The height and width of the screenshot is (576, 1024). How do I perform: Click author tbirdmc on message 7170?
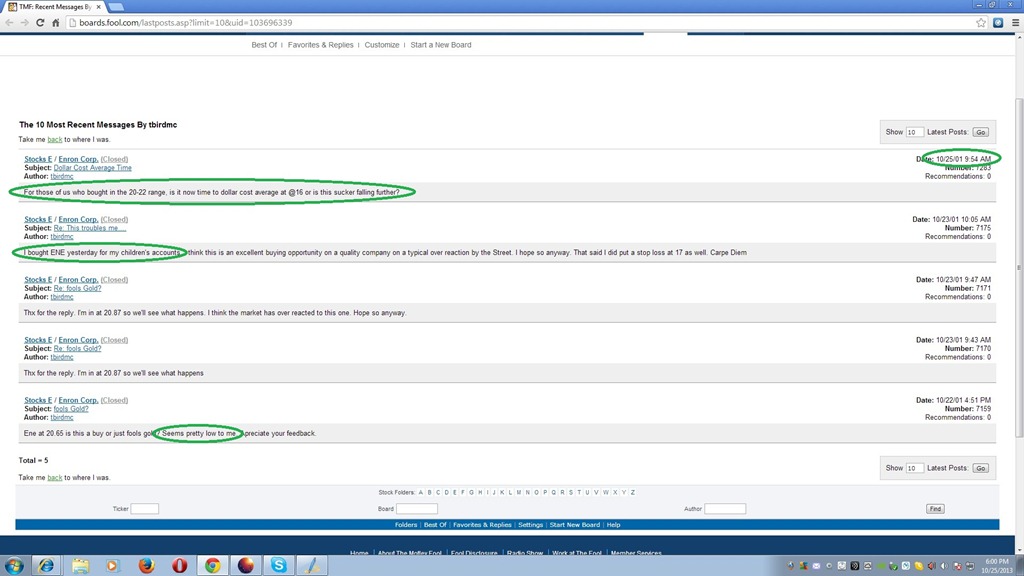click(62, 357)
